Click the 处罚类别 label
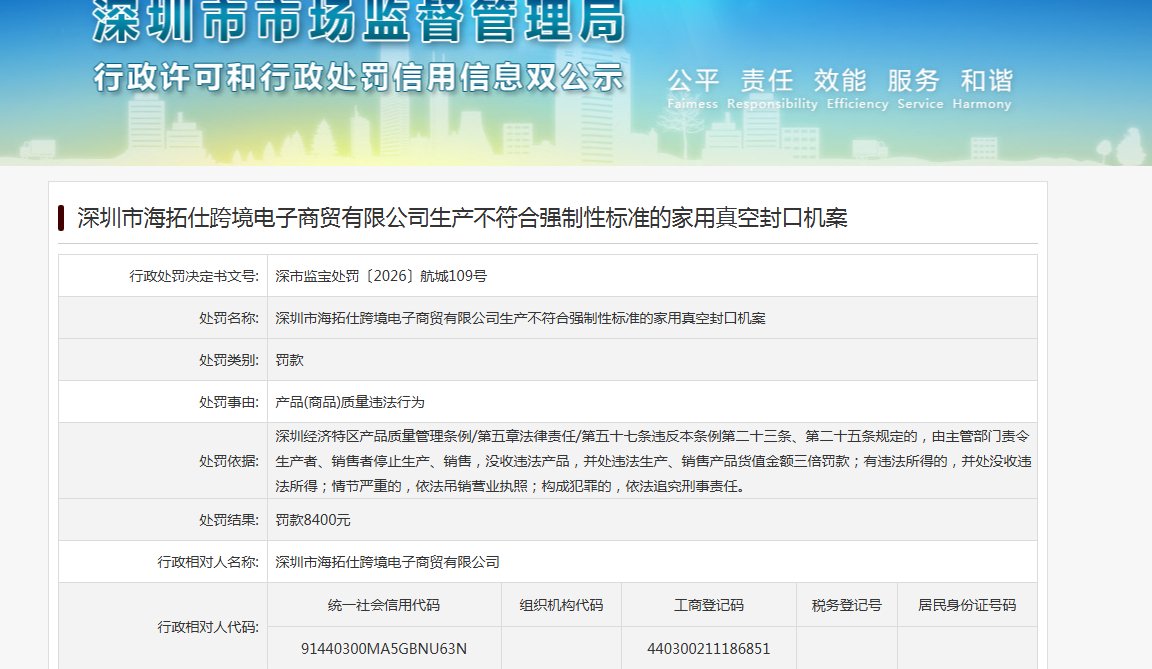1152x669 pixels. [x=228, y=360]
